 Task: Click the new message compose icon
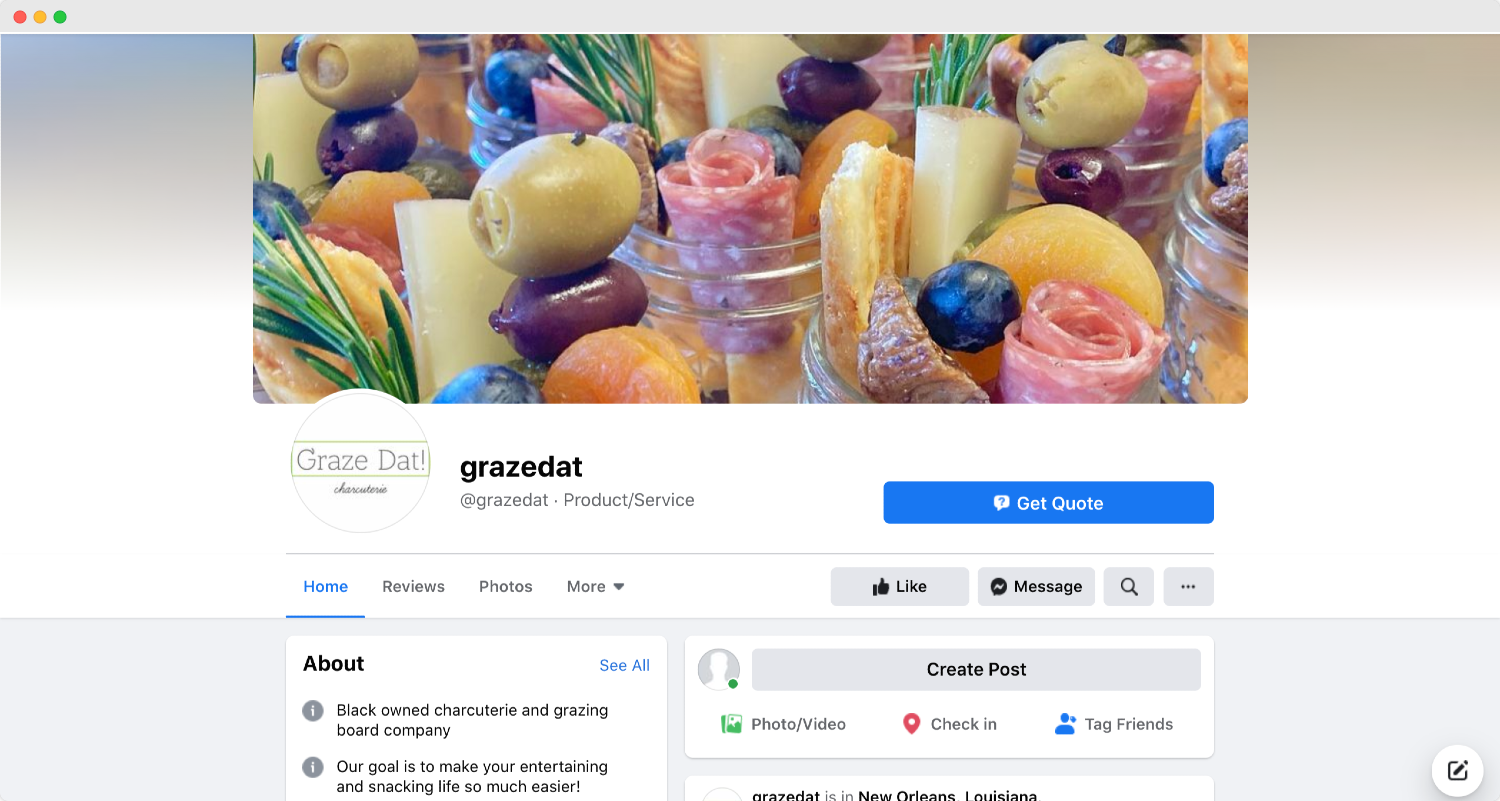click(x=1457, y=770)
